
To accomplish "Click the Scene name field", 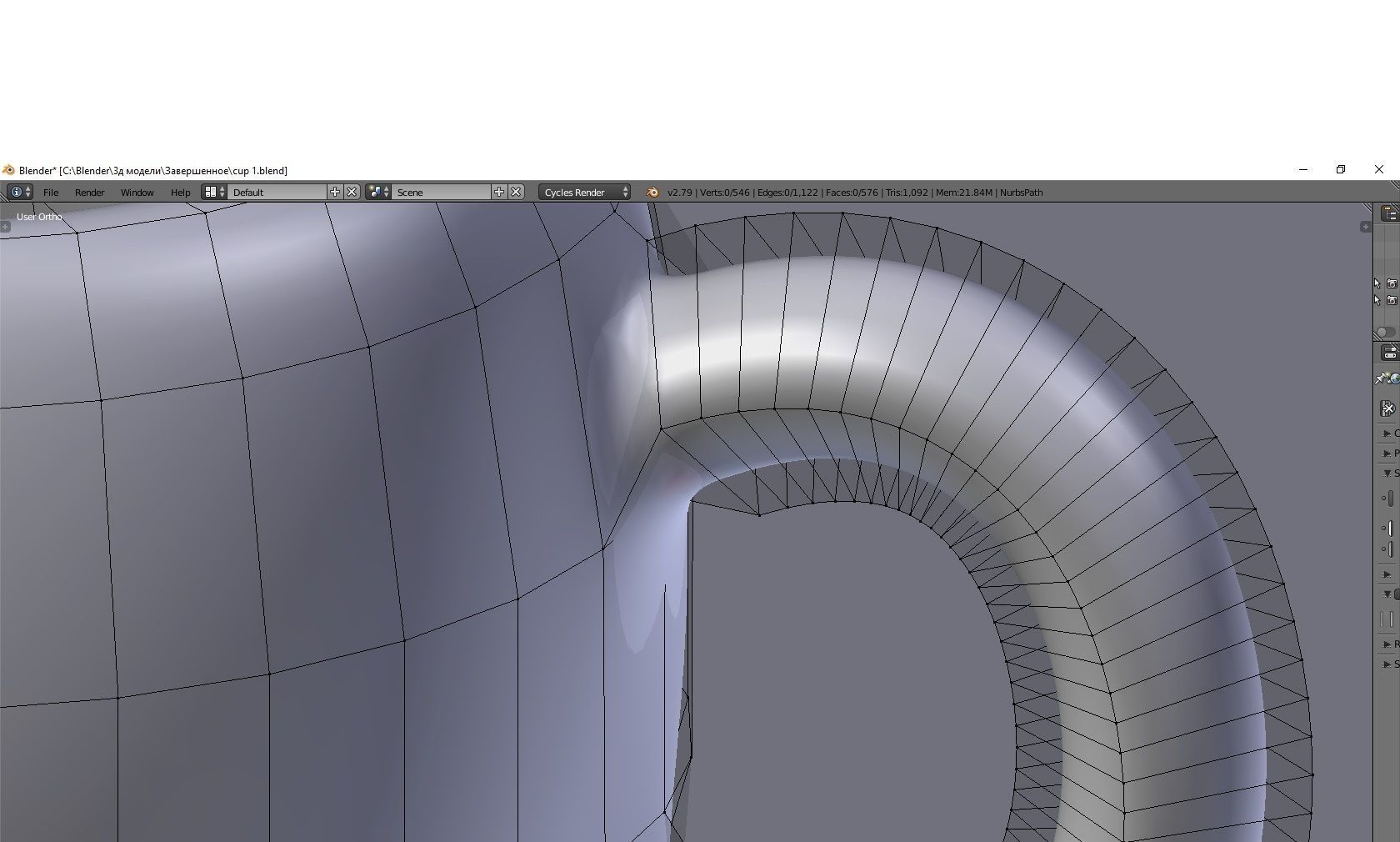I will click(442, 192).
